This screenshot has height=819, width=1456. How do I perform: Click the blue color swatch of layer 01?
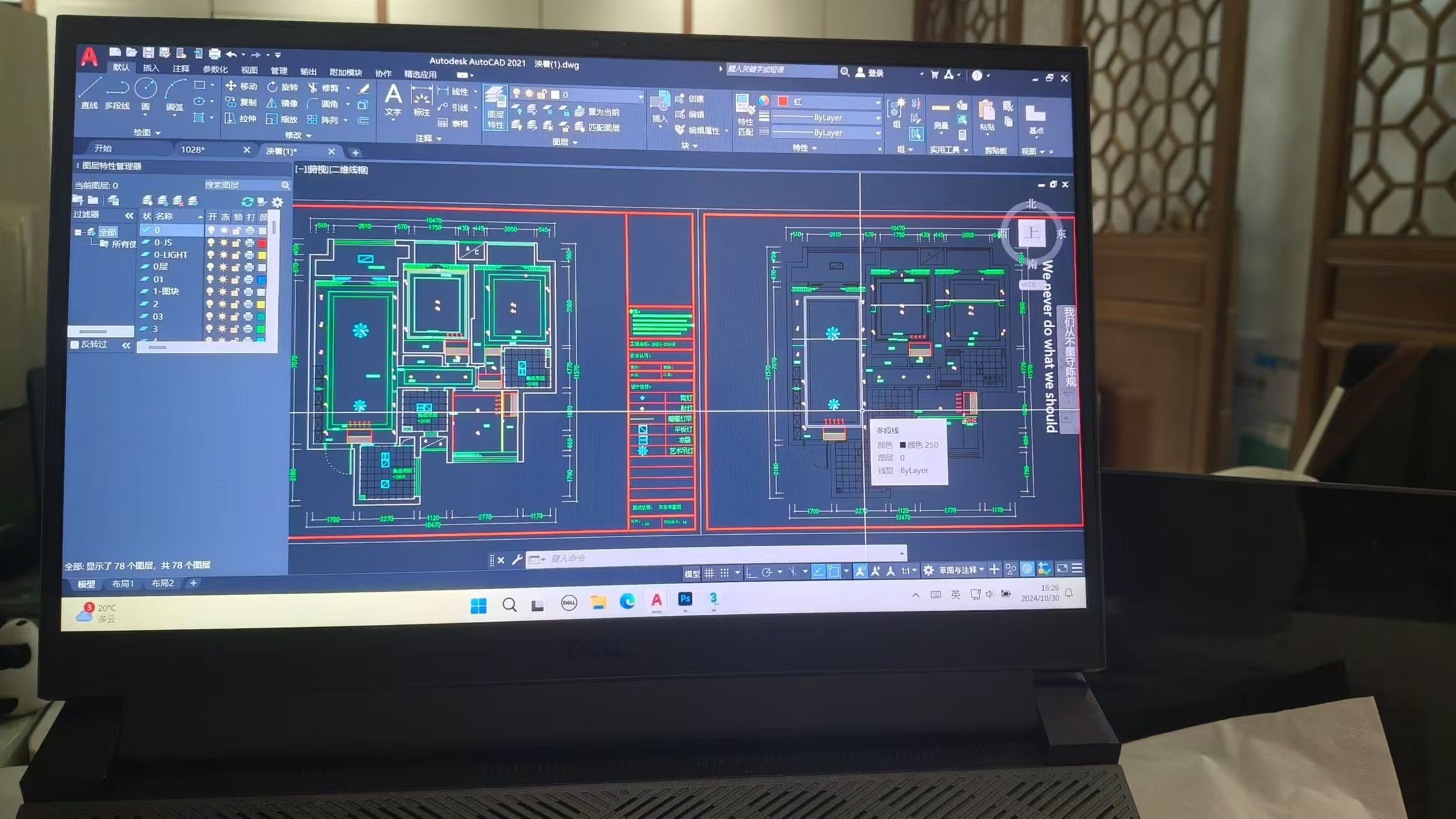pyautogui.click(x=262, y=280)
